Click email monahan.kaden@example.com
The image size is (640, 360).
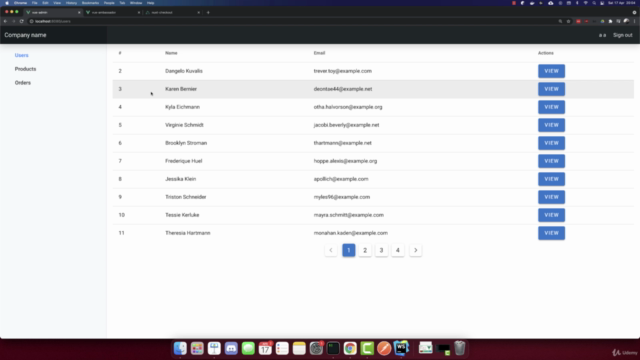click(x=351, y=233)
